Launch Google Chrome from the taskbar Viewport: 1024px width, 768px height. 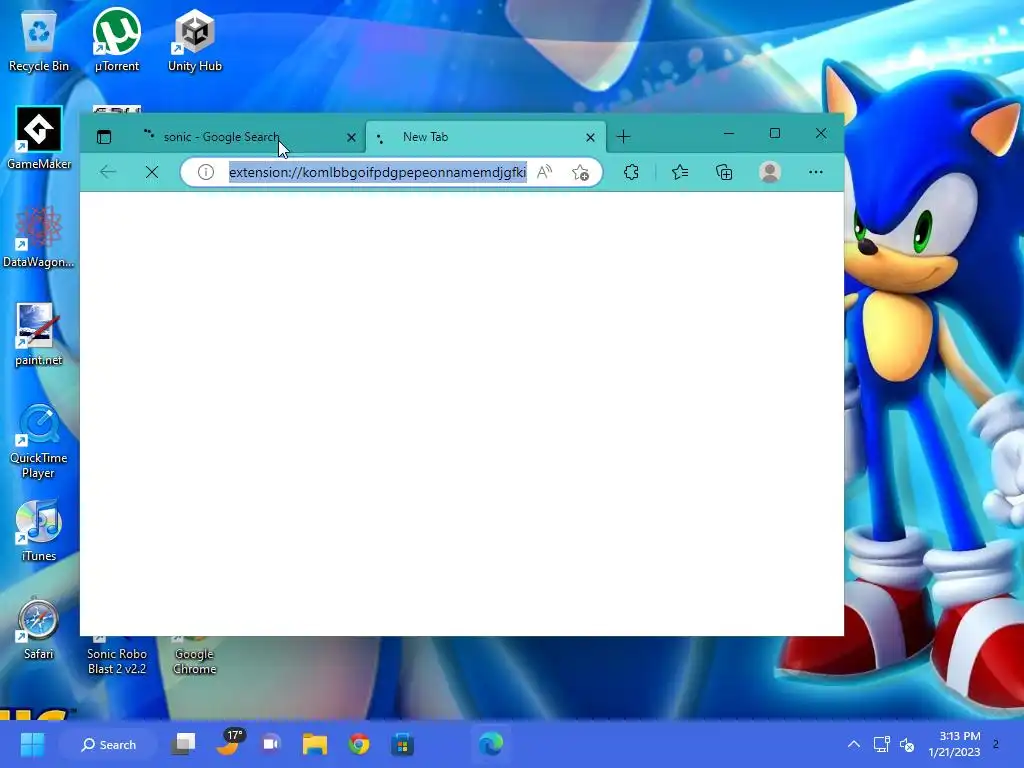coord(359,744)
